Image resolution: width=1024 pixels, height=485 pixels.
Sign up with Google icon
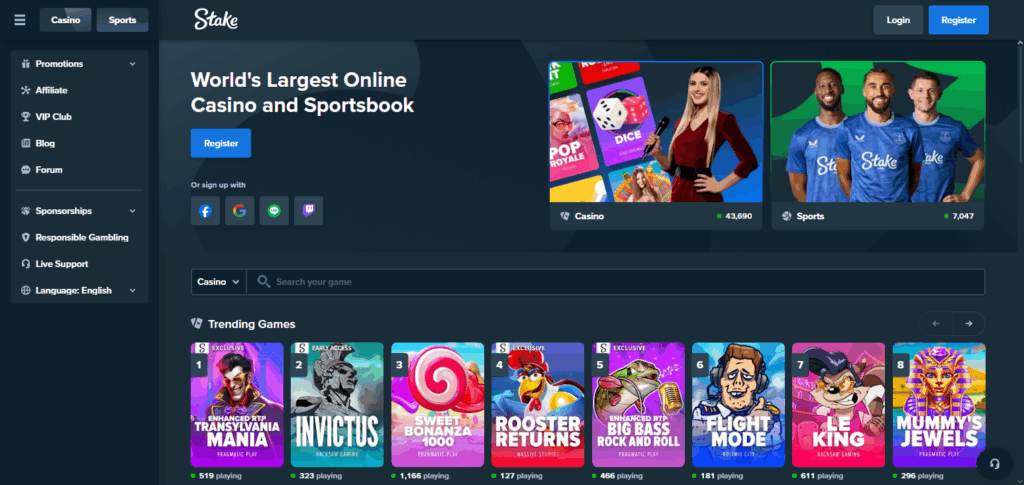pyautogui.click(x=240, y=211)
